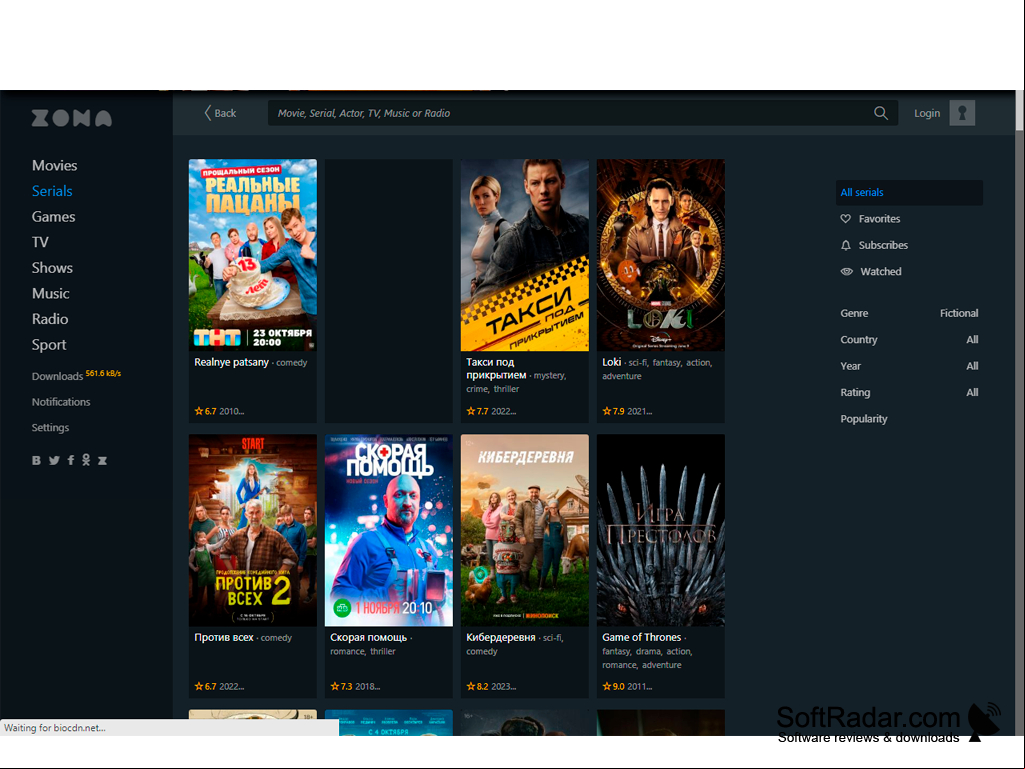Click the eye icon next to Watched
This screenshot has height=769, width=1025.
tap(847, 271)
